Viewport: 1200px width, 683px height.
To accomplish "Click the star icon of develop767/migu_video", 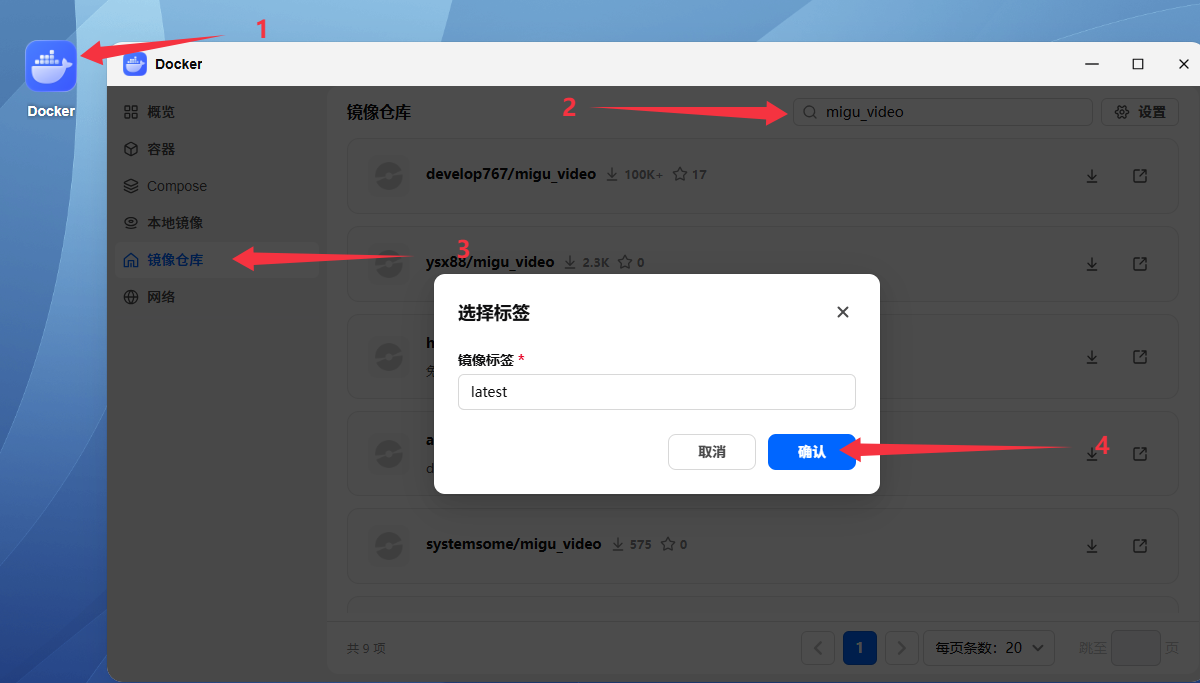I will pyautogui.click(x=680, y=174).
